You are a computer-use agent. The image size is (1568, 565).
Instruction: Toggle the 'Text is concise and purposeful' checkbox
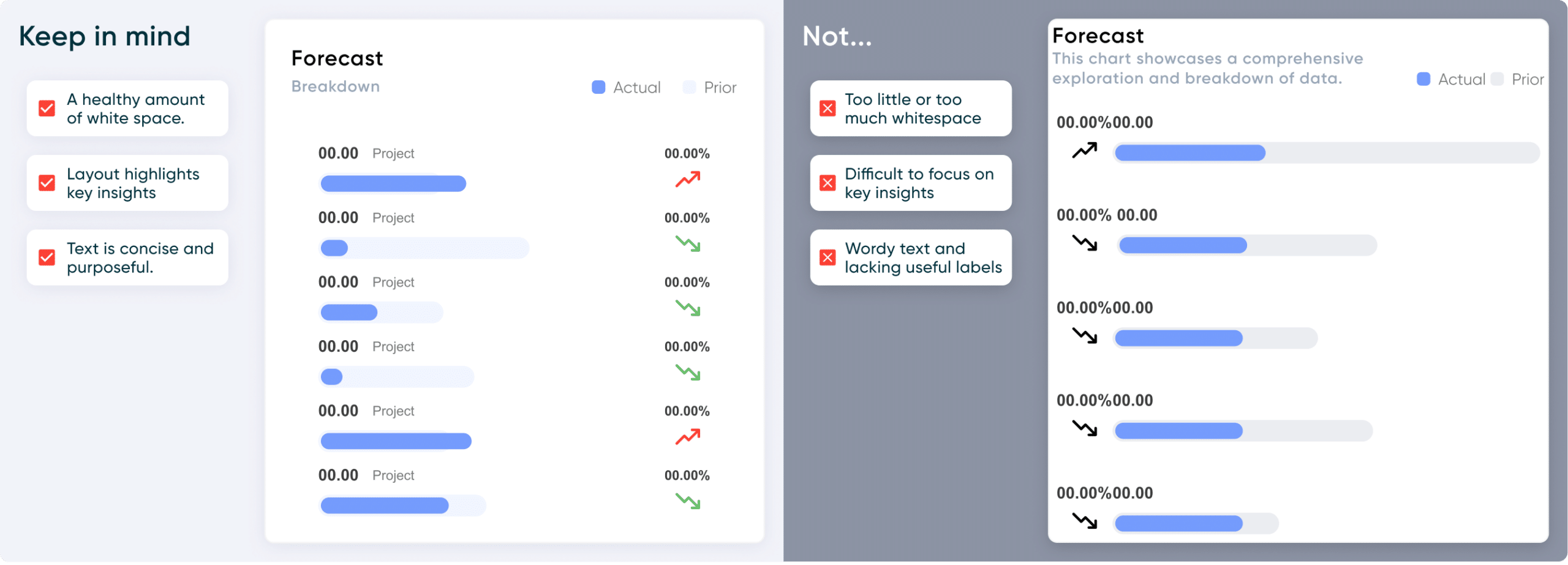47,257
